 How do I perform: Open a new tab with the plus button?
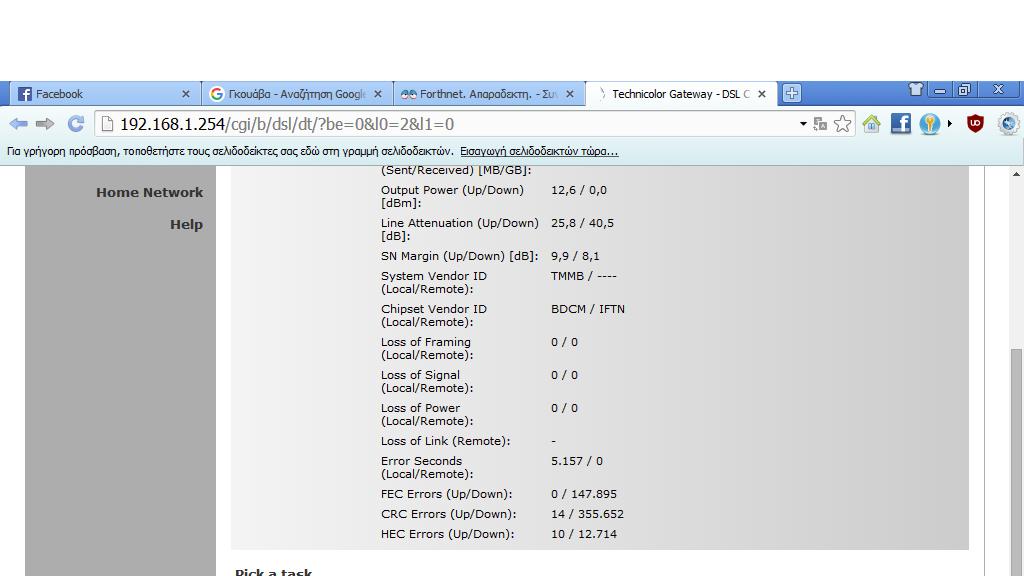(x=792, y=93)
